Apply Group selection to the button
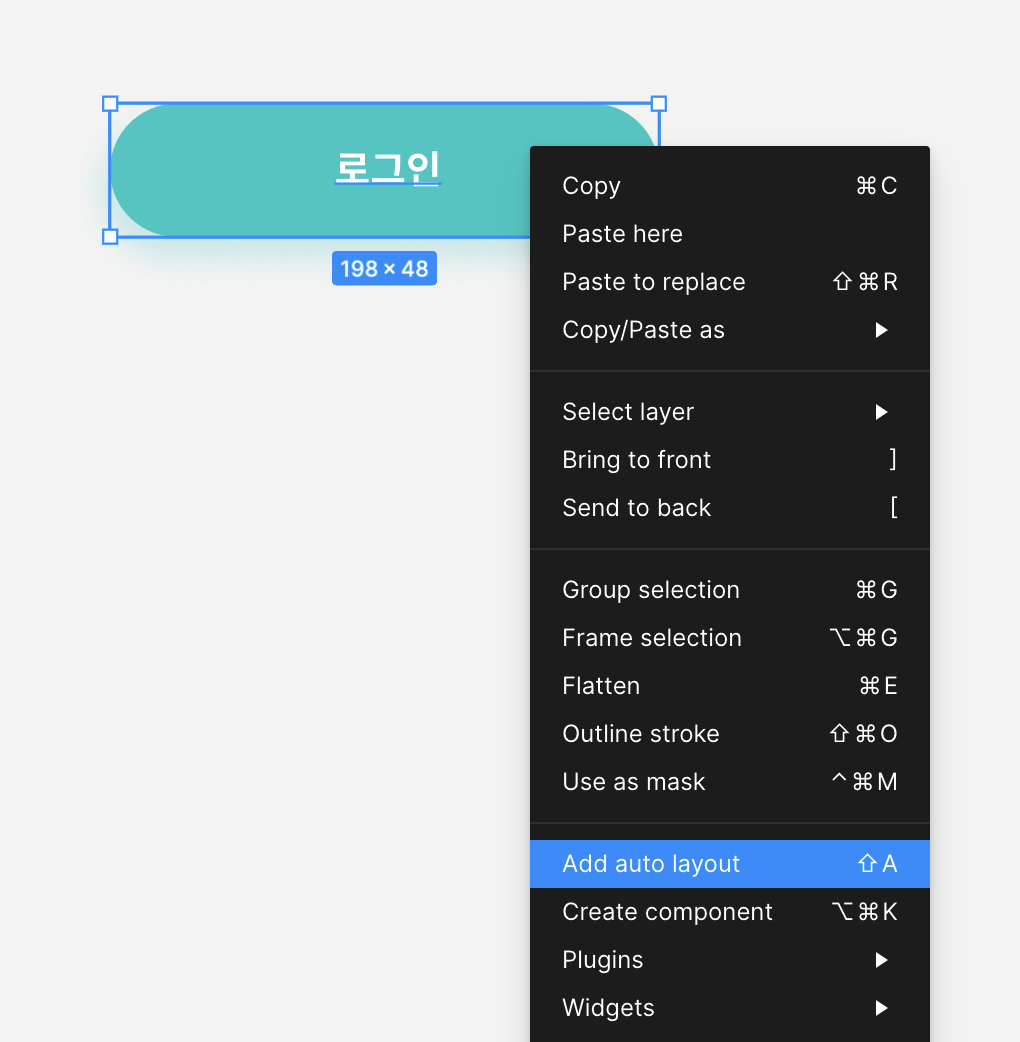 650,589
